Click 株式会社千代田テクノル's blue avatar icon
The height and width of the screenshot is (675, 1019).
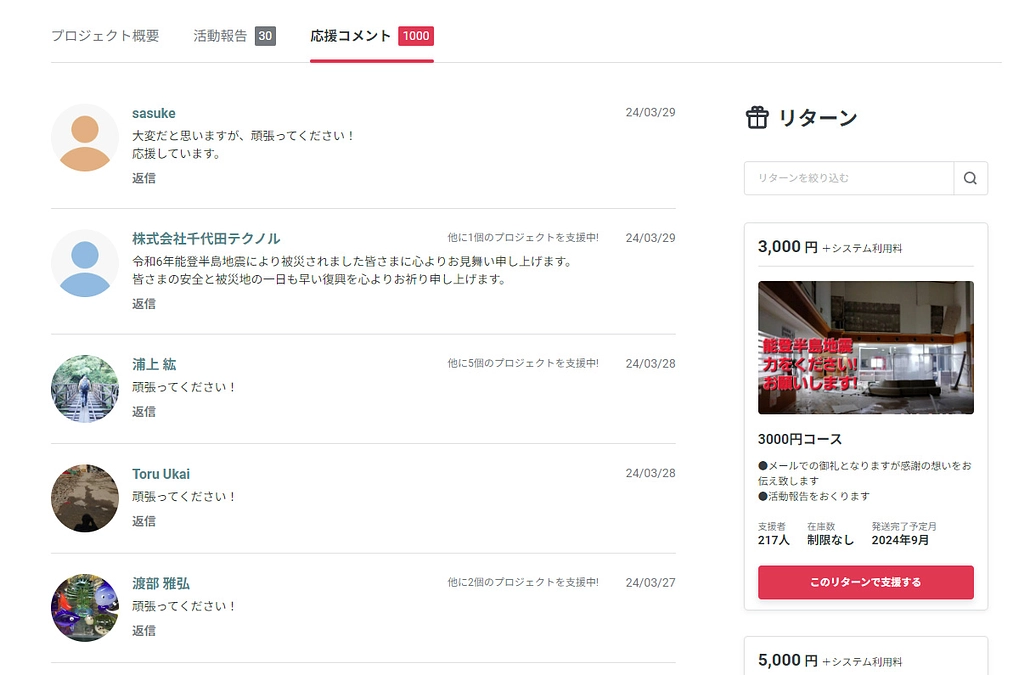coord(84,265)
